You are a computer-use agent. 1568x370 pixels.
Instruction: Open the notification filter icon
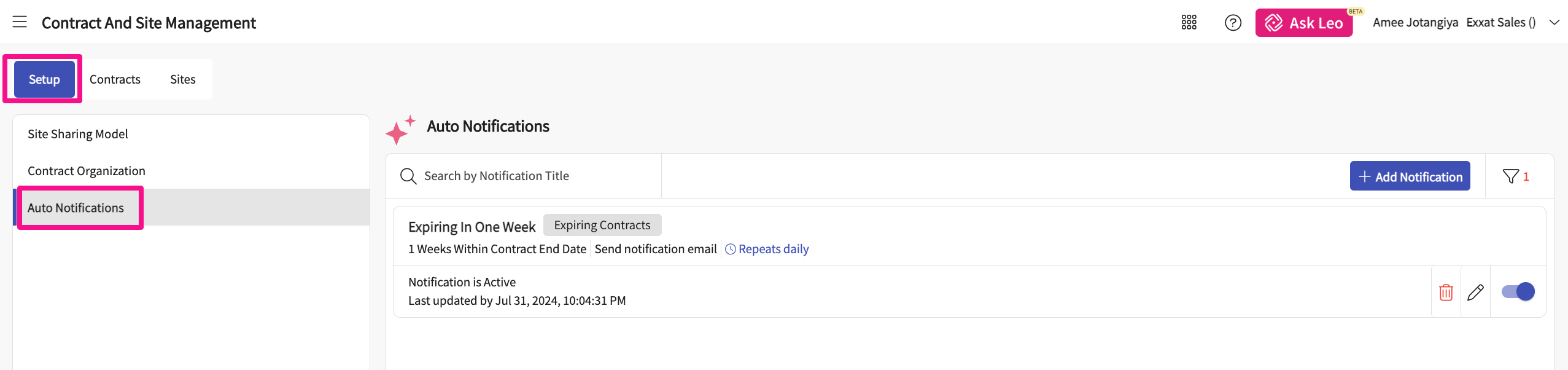(1511, 176)
